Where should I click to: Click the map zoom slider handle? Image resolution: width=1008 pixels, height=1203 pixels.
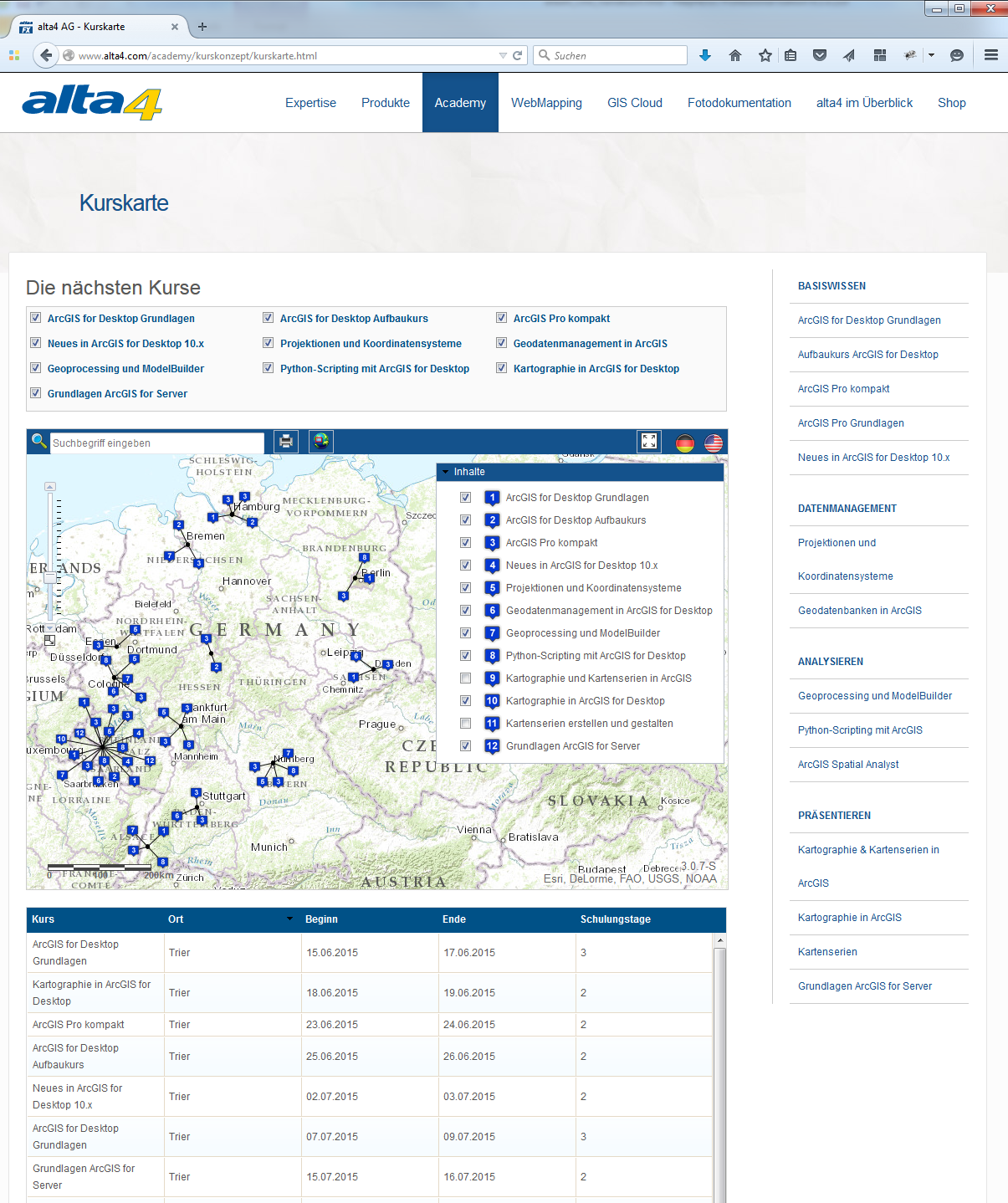click(50, 578)
